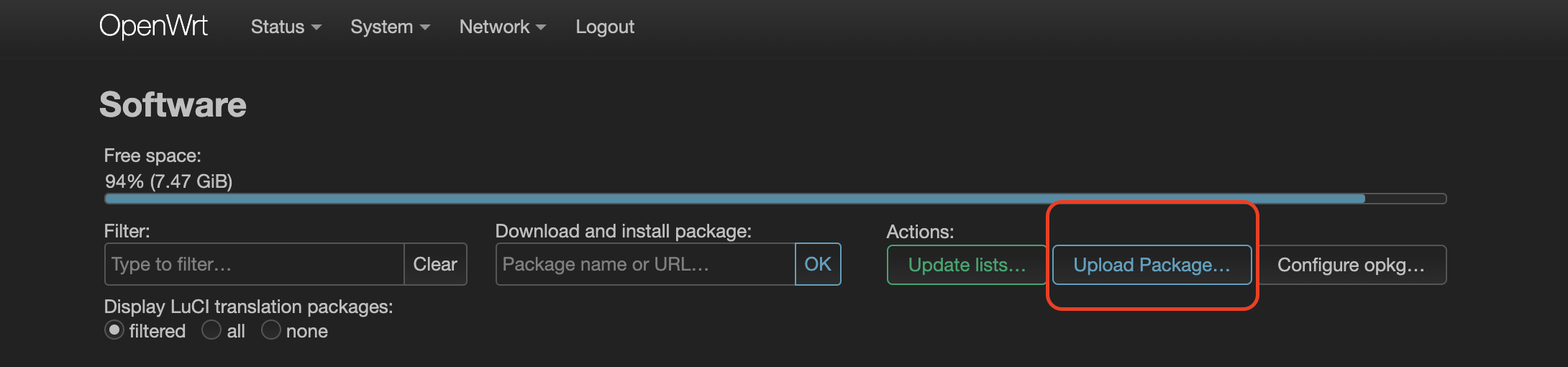Click the System menu caret arrow
Screen dimensions: 1568x367
click(424, 27)
